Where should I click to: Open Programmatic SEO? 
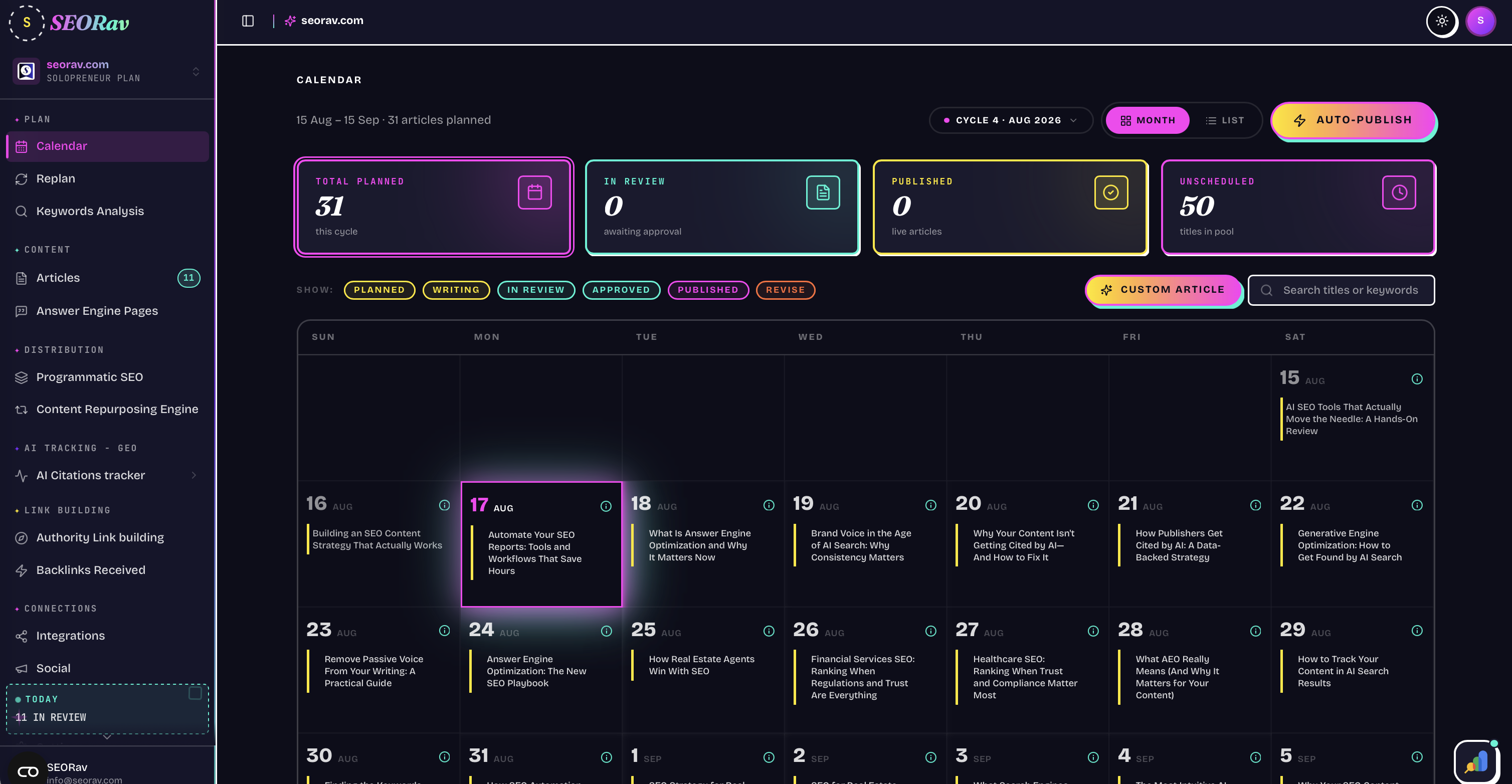(x=107, y=377)
